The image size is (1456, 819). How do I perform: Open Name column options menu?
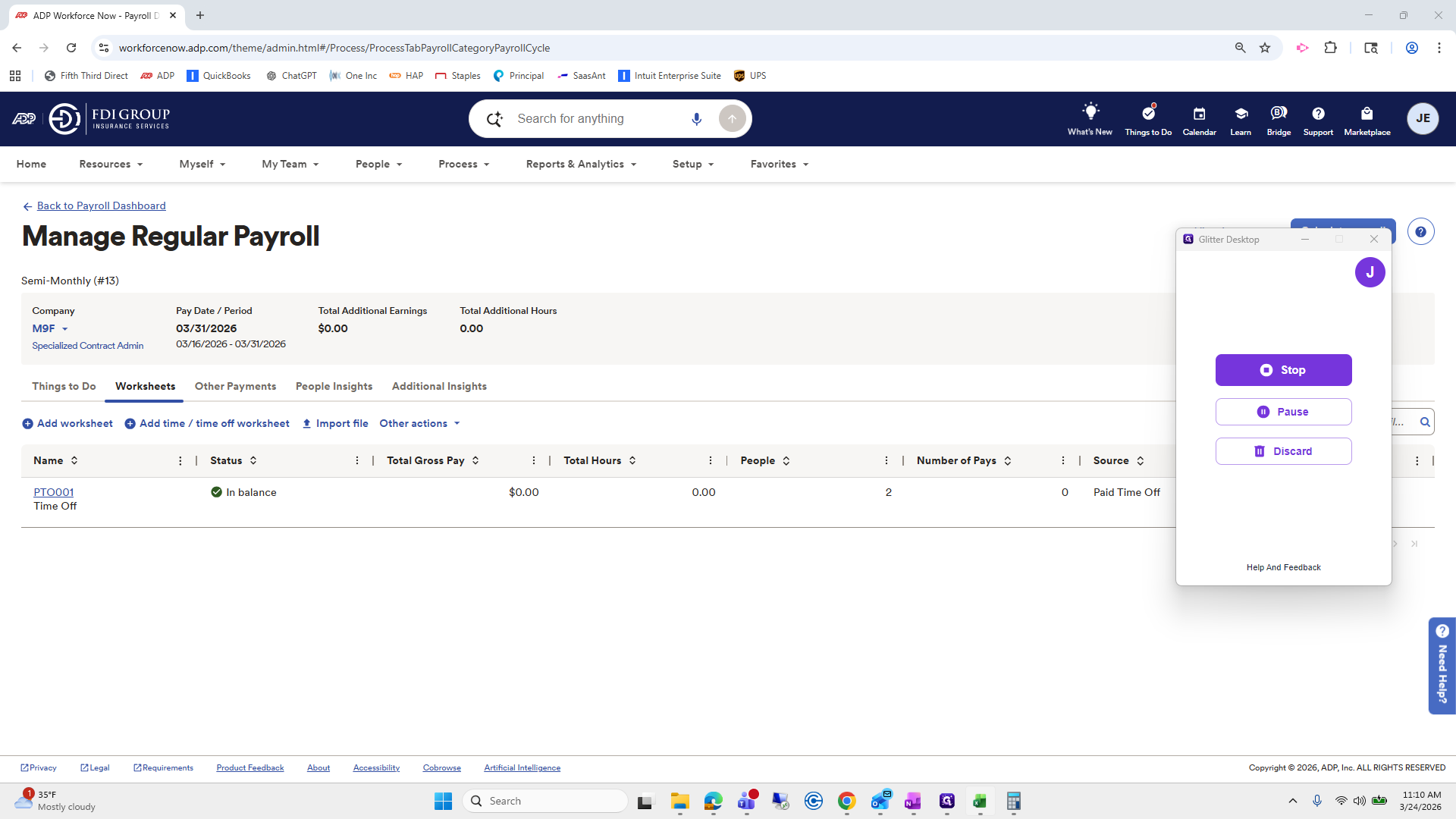pyautogui.click(x=180, y=461)
